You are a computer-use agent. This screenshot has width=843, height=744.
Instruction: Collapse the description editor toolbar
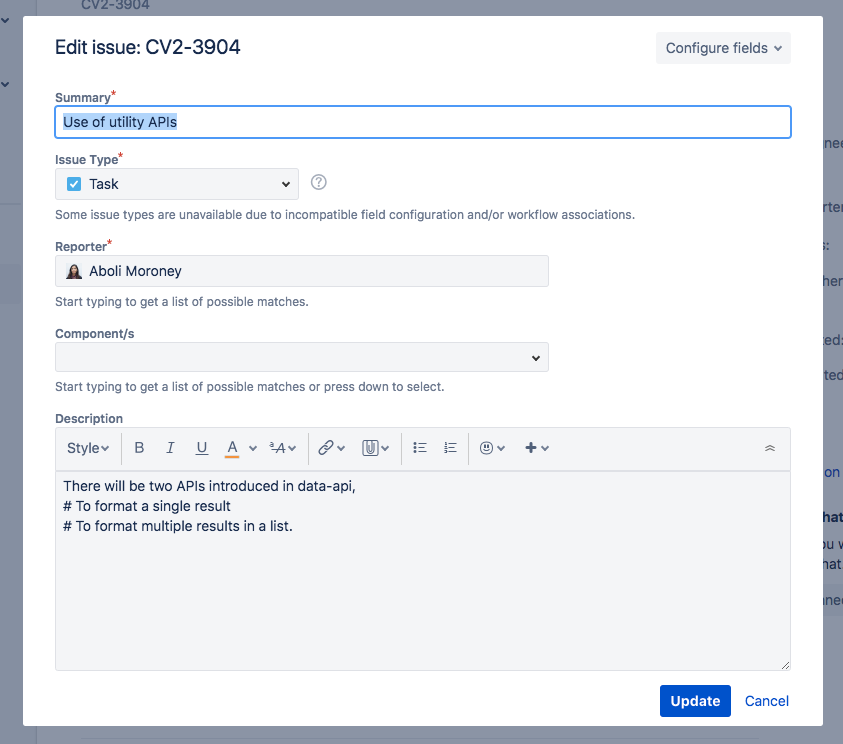click(770, 448)
